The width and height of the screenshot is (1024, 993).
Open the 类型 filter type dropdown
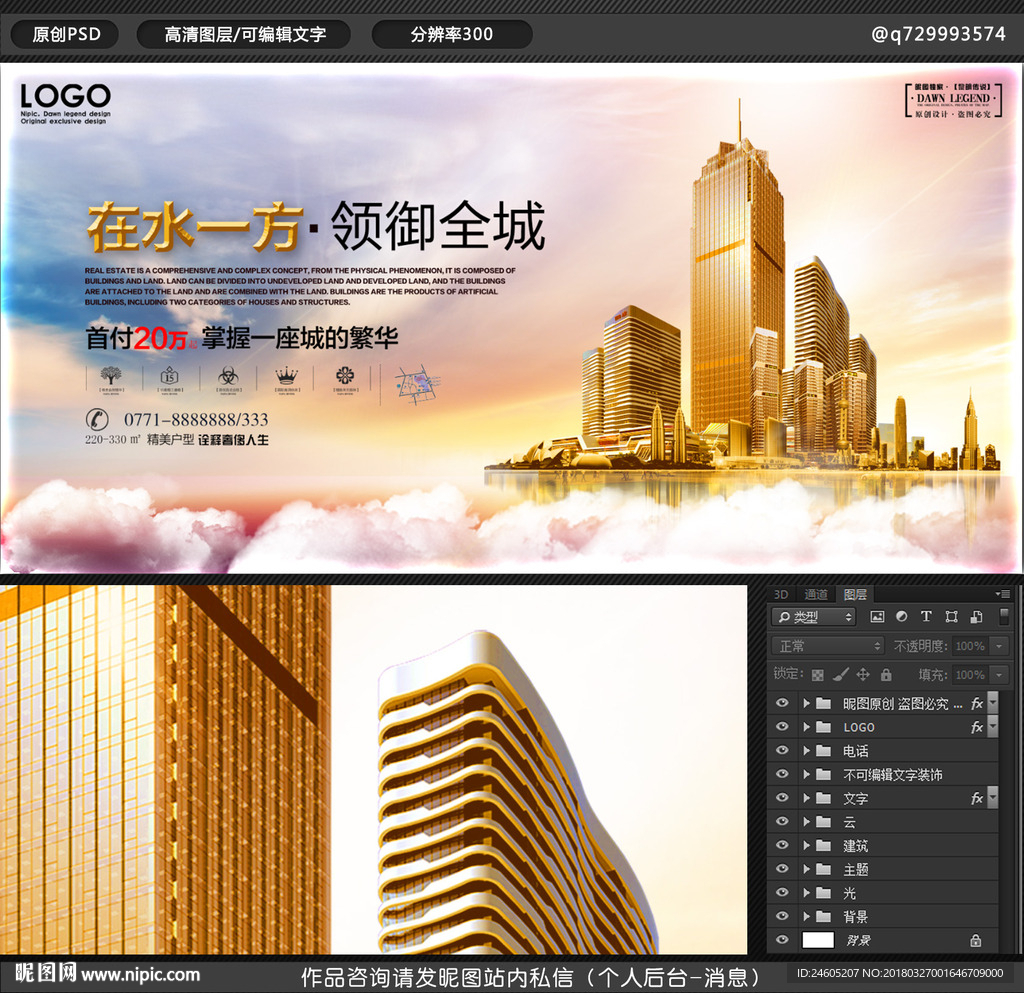click(x=814, y=616)
